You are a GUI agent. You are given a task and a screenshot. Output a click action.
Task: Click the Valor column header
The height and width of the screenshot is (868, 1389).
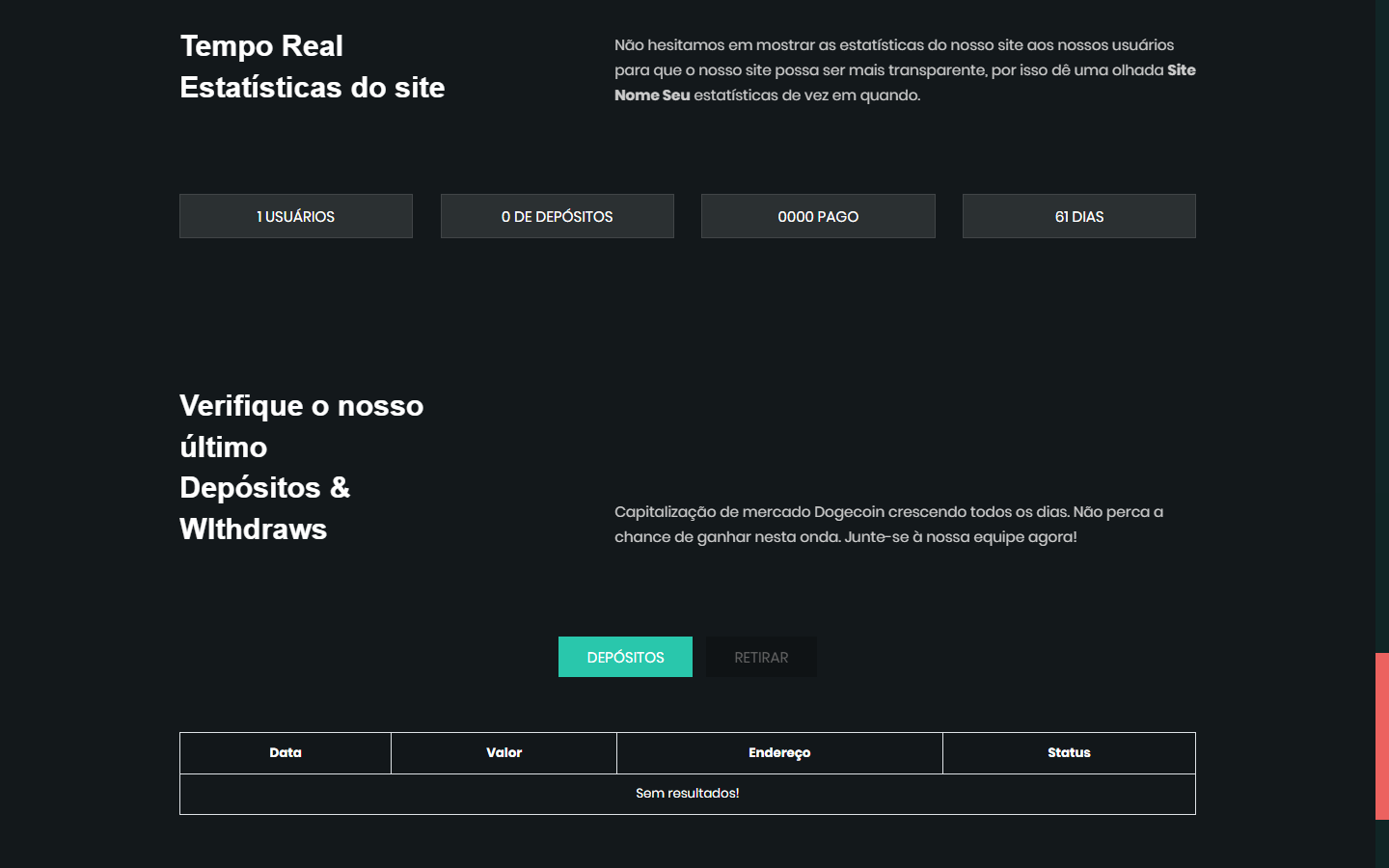[x=504, y=753]
